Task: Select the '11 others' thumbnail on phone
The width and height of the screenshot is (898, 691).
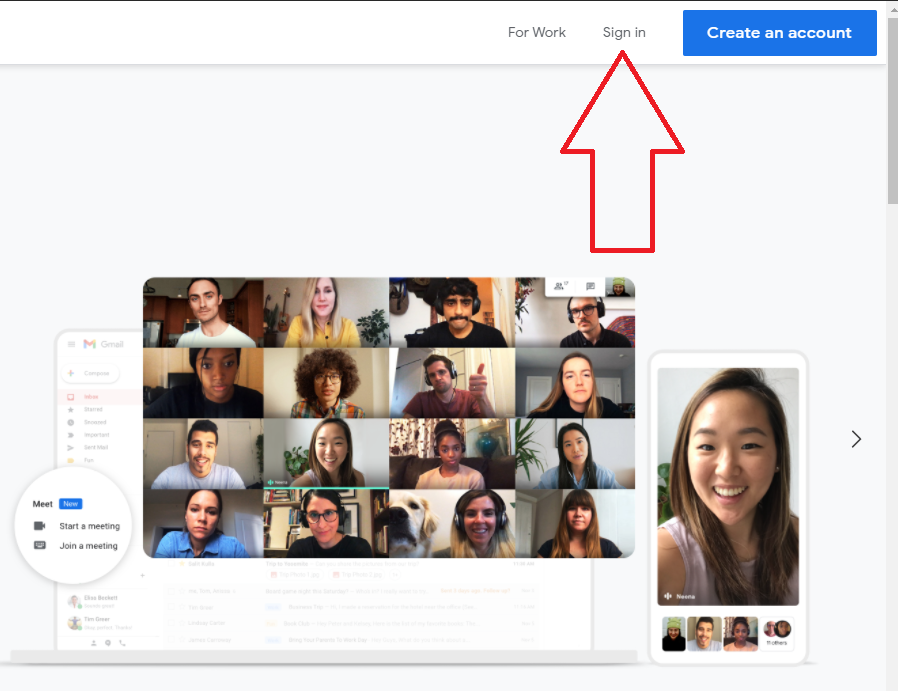Action: pyautogui.click(x=777, y=632)
